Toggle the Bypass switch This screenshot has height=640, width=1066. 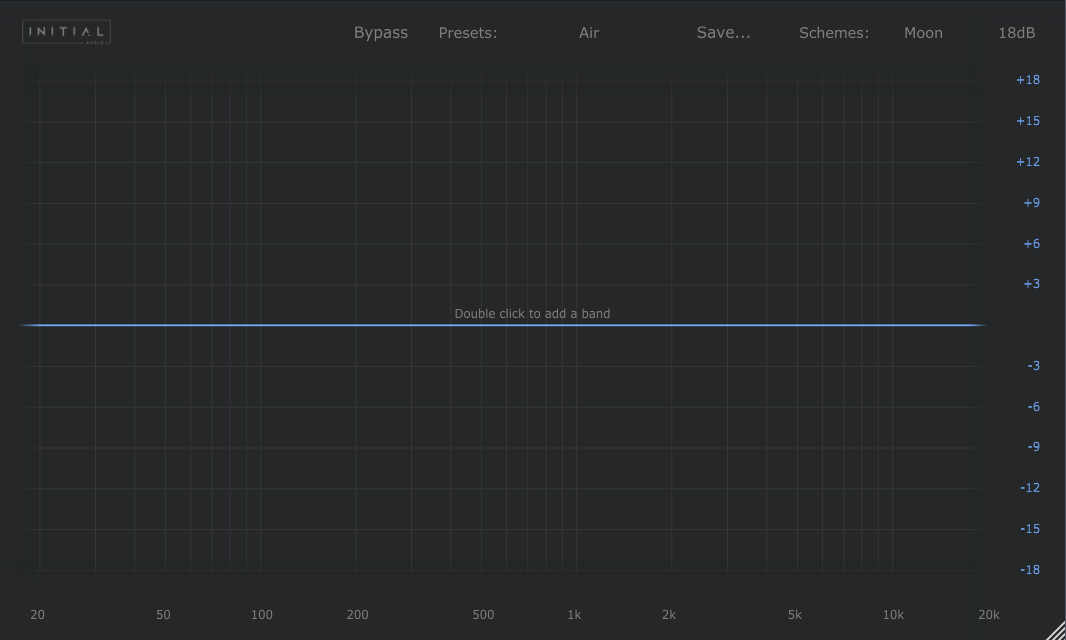point(381,32)
